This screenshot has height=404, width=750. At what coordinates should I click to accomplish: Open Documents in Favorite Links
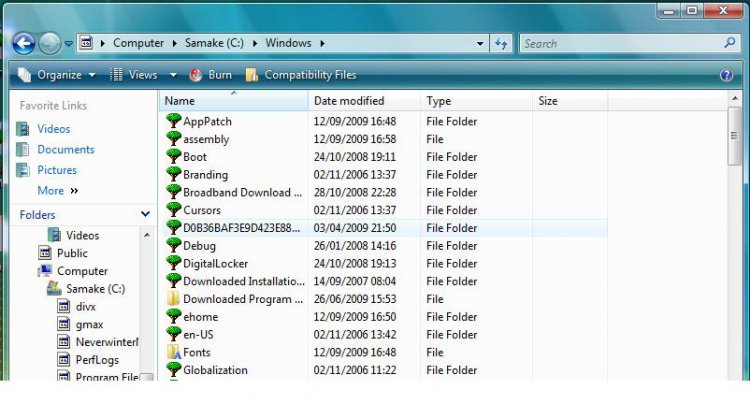pos(66,149)
